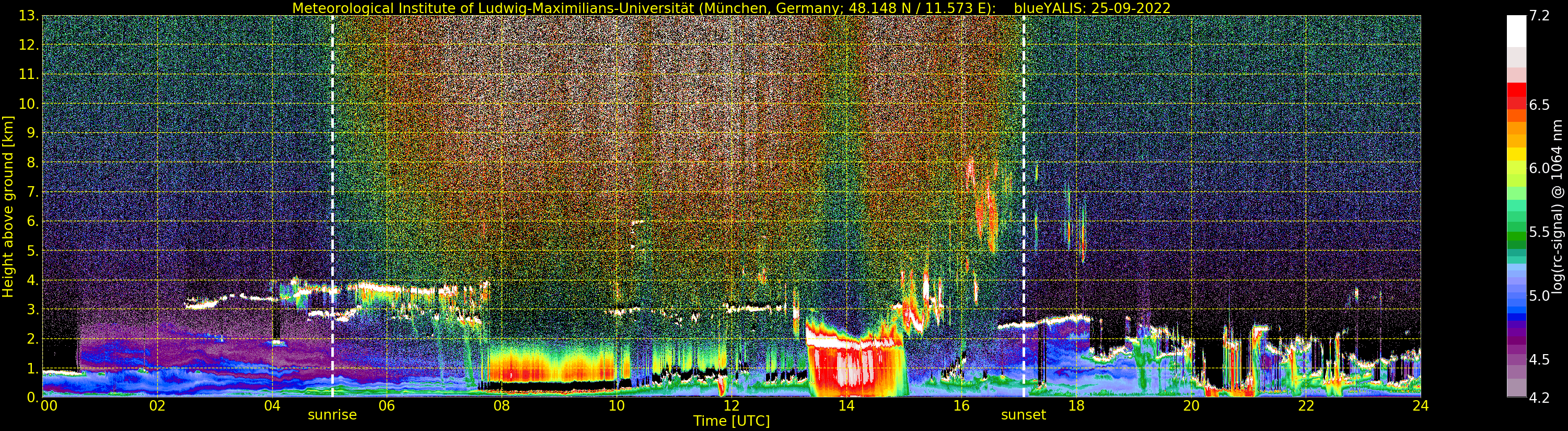Image resolution: width=1568 pixels, height=431 pixels.
Task: Click the time axis tick '08'
Action: (502, 405)
